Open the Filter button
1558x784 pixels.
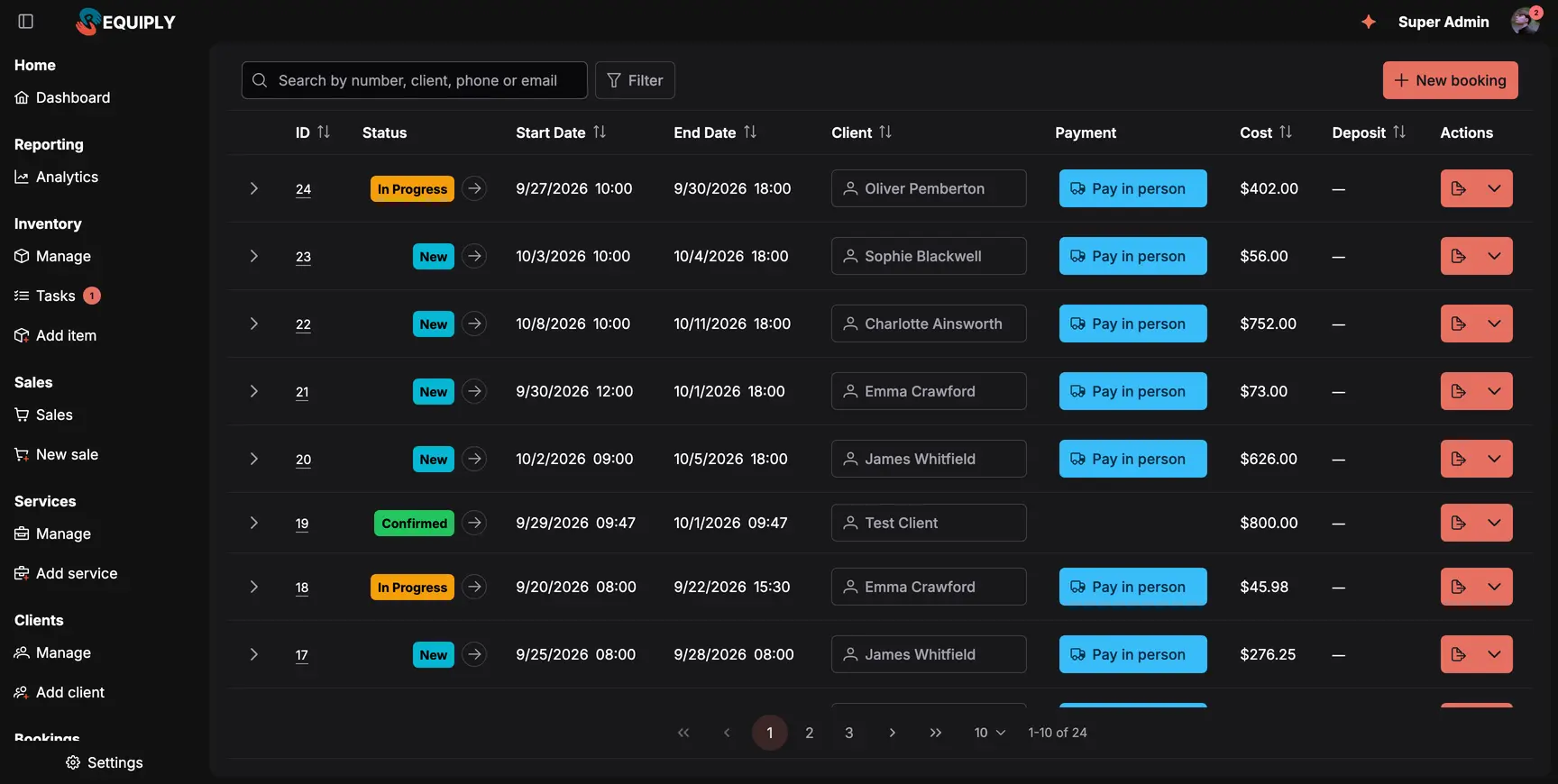tap(635, 80)
